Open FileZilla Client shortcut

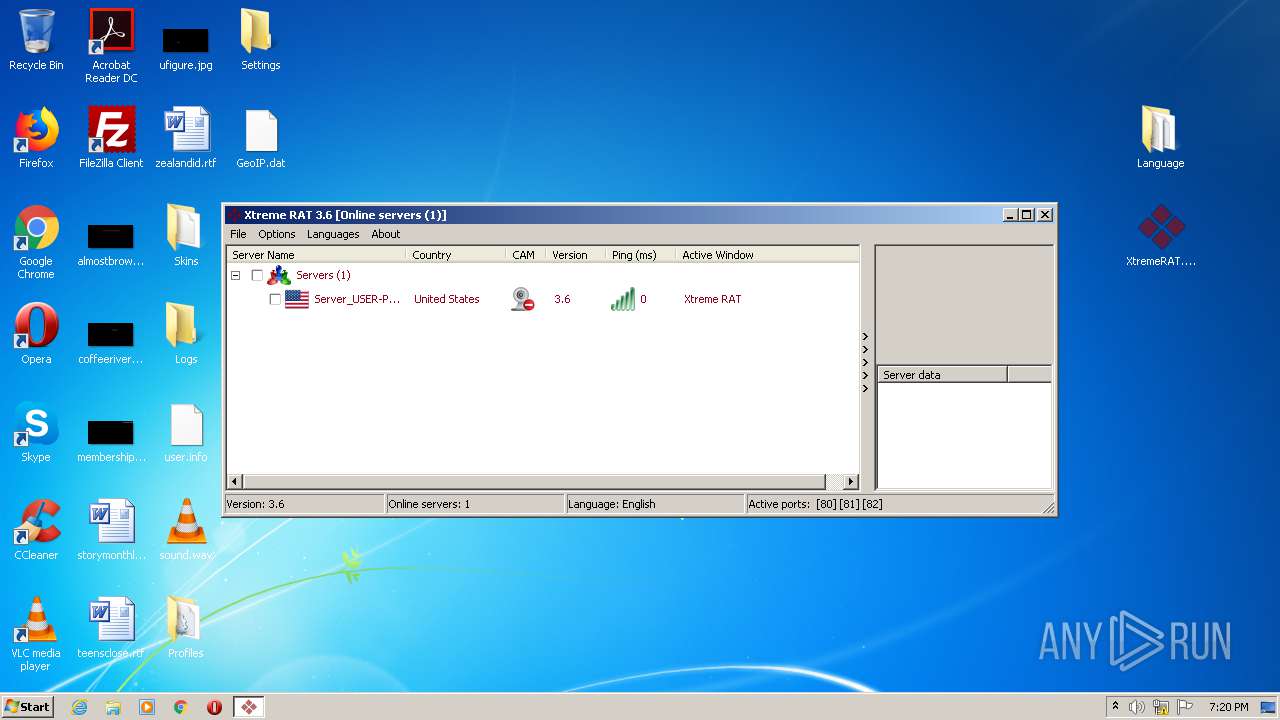click(x=111, y=138)
